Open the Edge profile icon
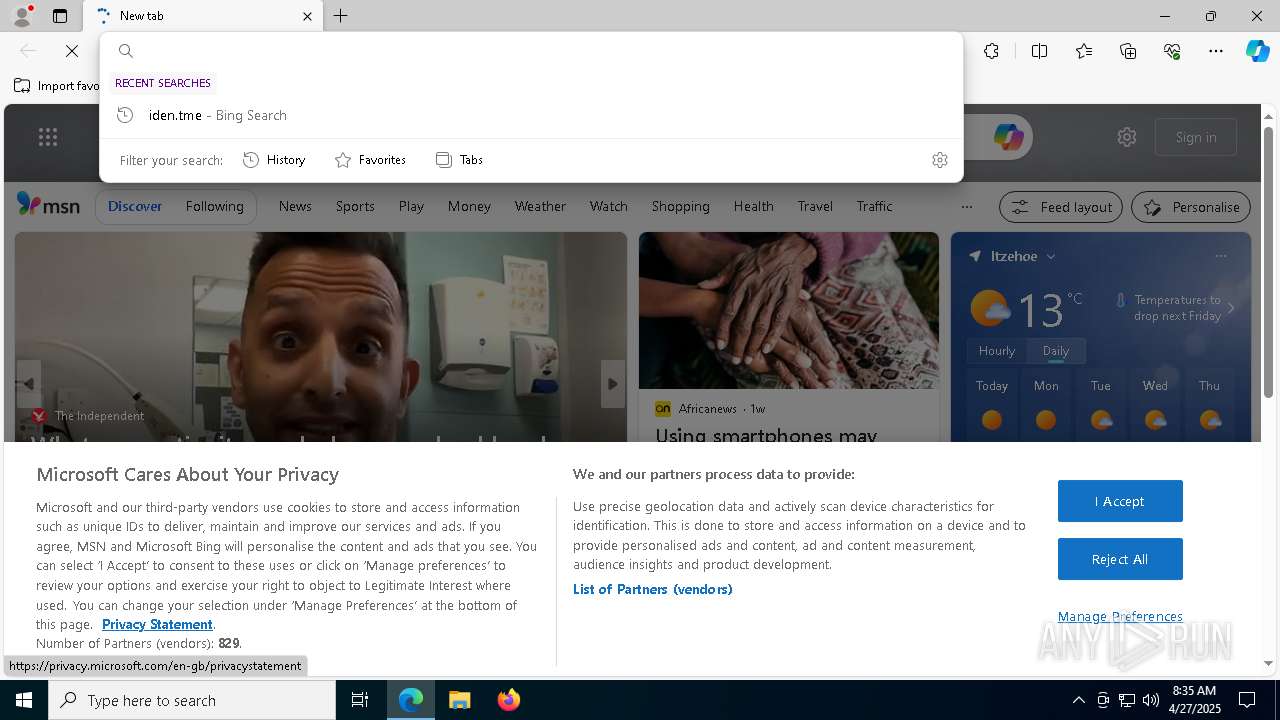 20,16
